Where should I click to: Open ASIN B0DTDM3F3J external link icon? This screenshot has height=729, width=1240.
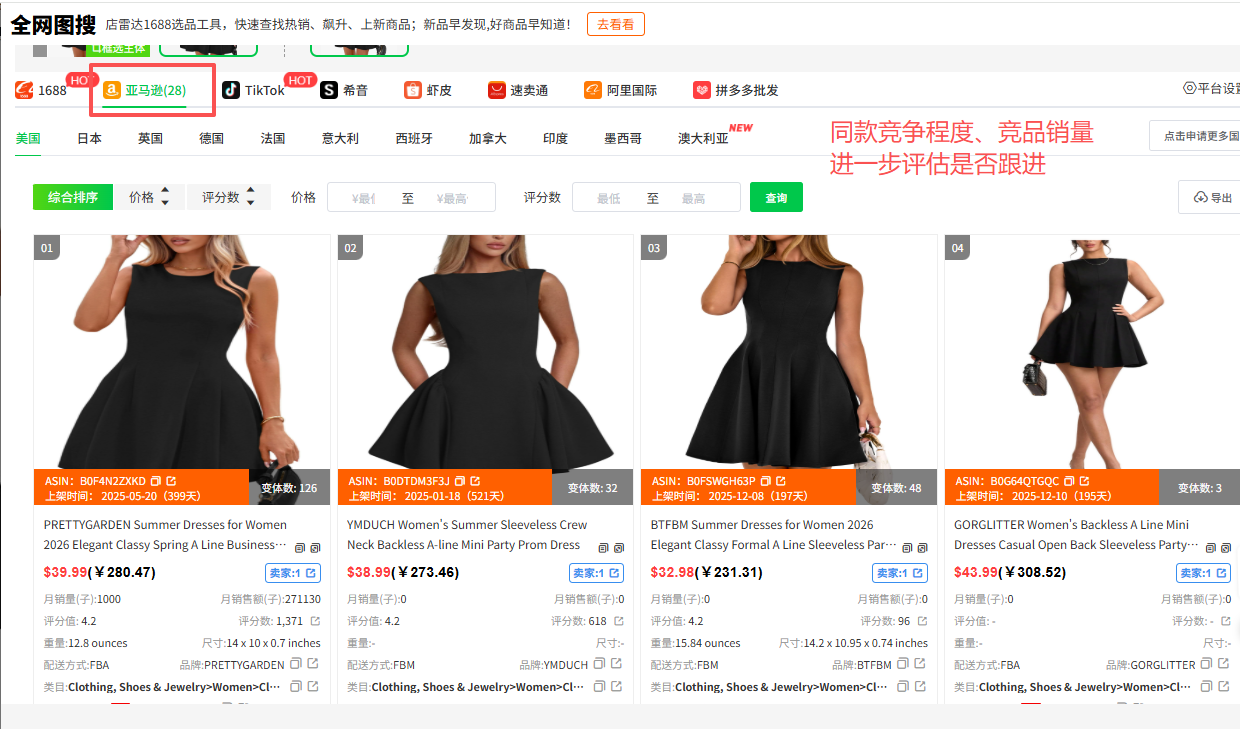coord(475,481)
